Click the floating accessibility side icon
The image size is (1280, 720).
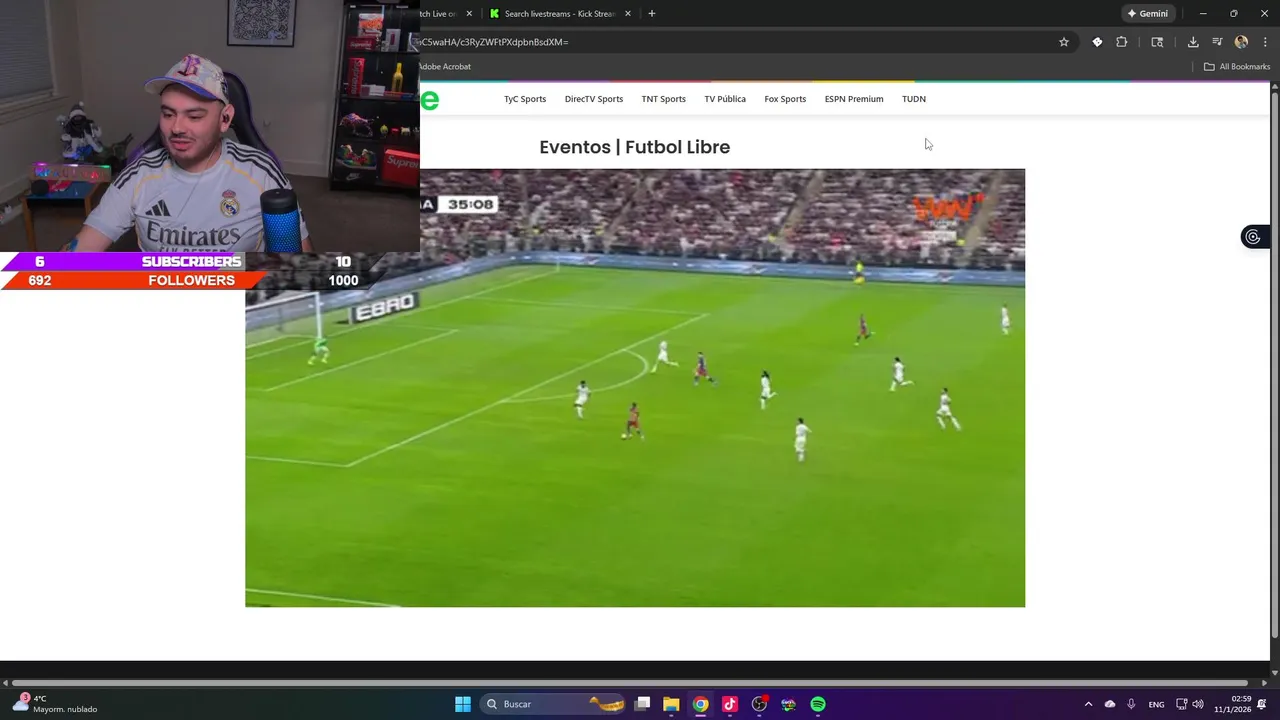pyautogui.click(x=1253, y=237)
